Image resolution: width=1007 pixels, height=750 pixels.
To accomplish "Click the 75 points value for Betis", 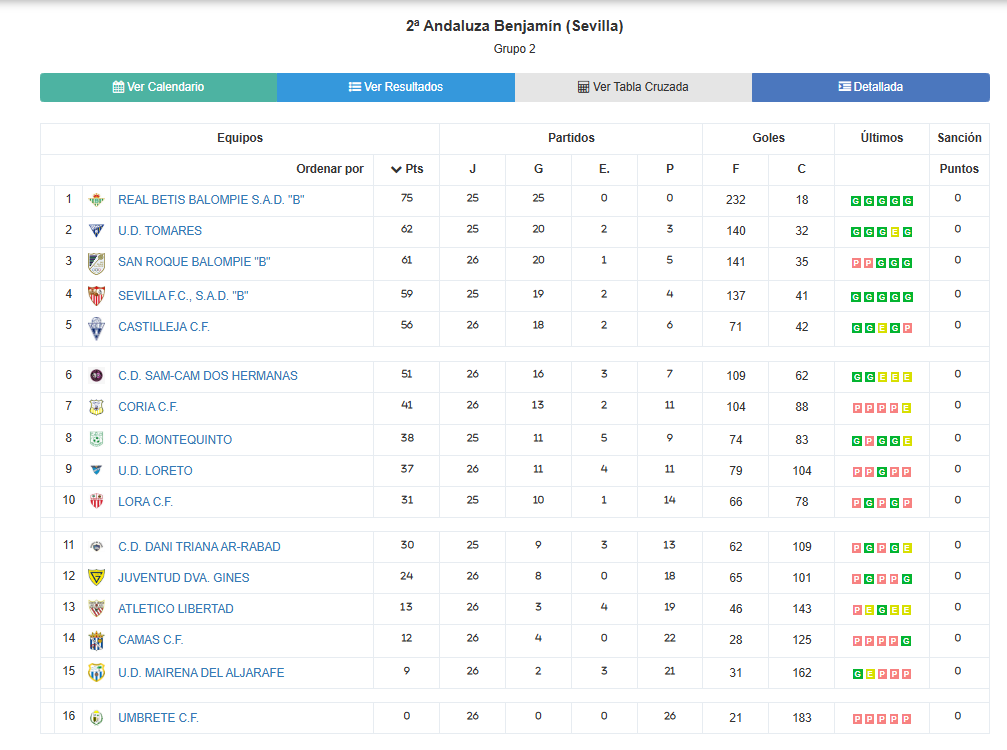I will (x=407, y=198).
